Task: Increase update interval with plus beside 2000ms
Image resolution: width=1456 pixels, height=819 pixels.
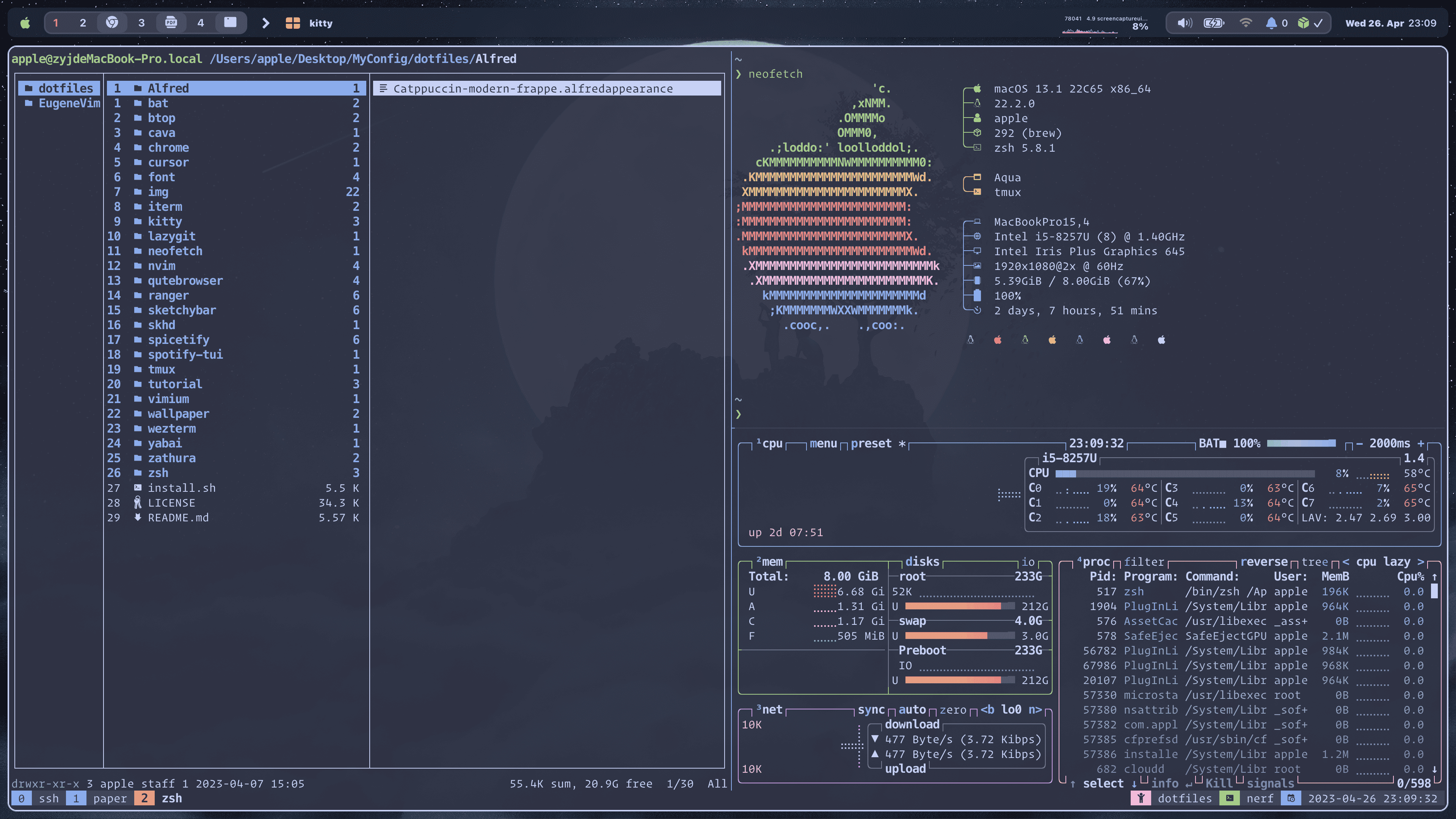Action: click(1420, 444)
